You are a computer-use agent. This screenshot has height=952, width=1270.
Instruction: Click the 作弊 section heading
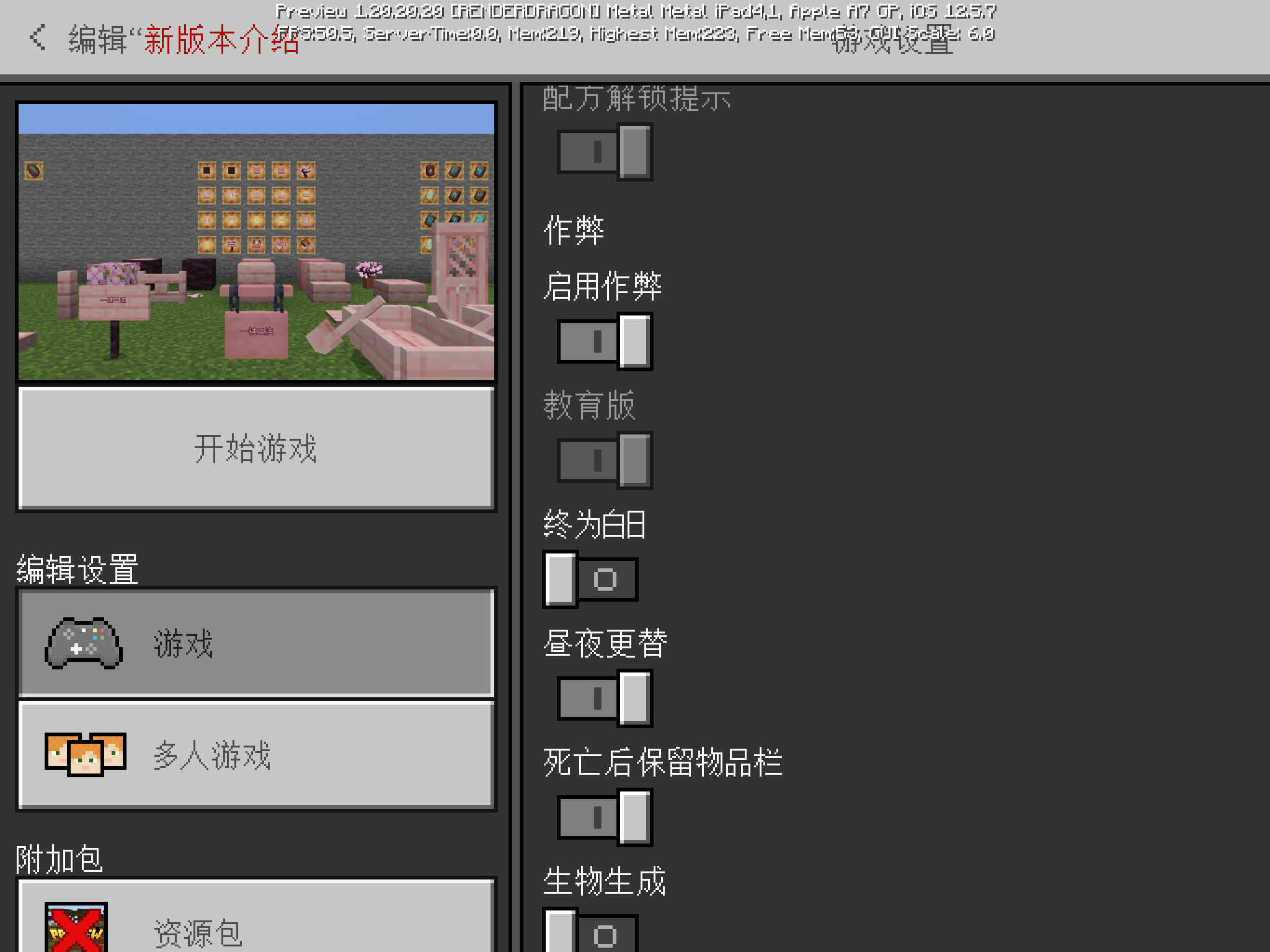pos(574,231)
